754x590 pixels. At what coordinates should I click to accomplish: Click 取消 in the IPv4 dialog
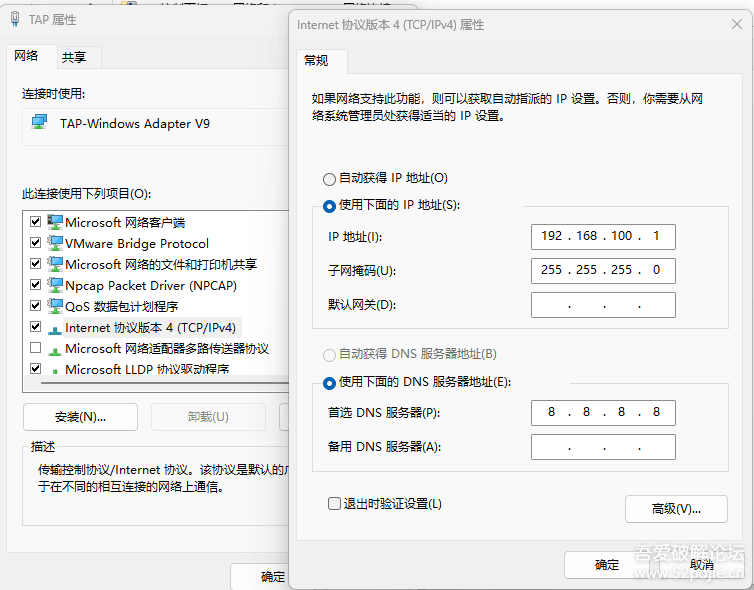point(702,565)
